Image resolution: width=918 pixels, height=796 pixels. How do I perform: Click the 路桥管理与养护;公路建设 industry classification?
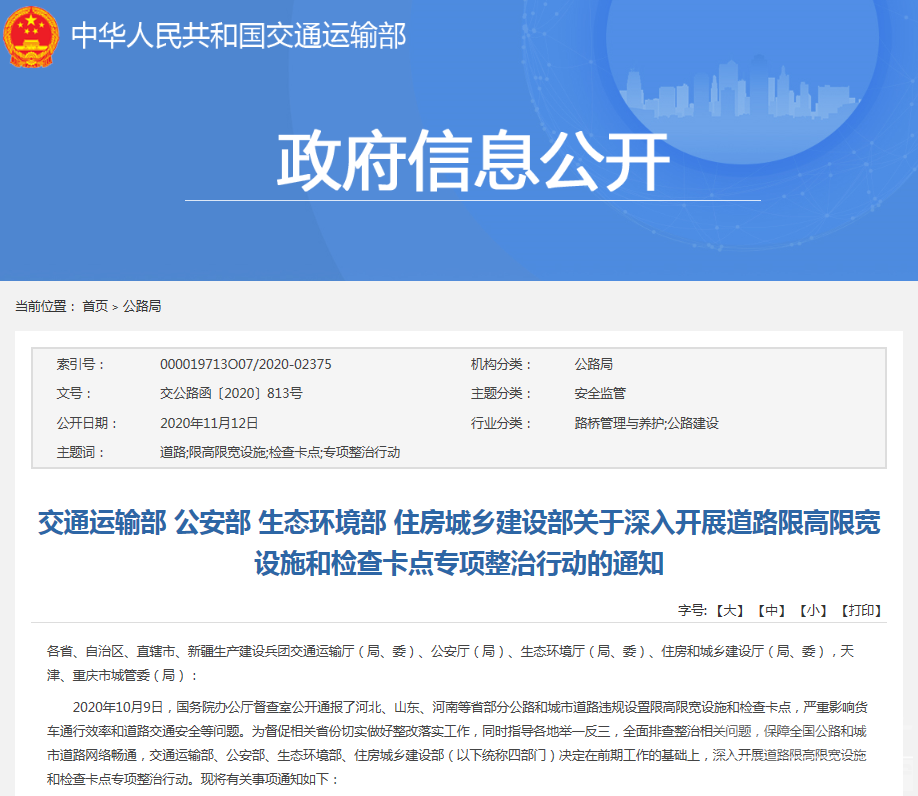click(645, 421)
